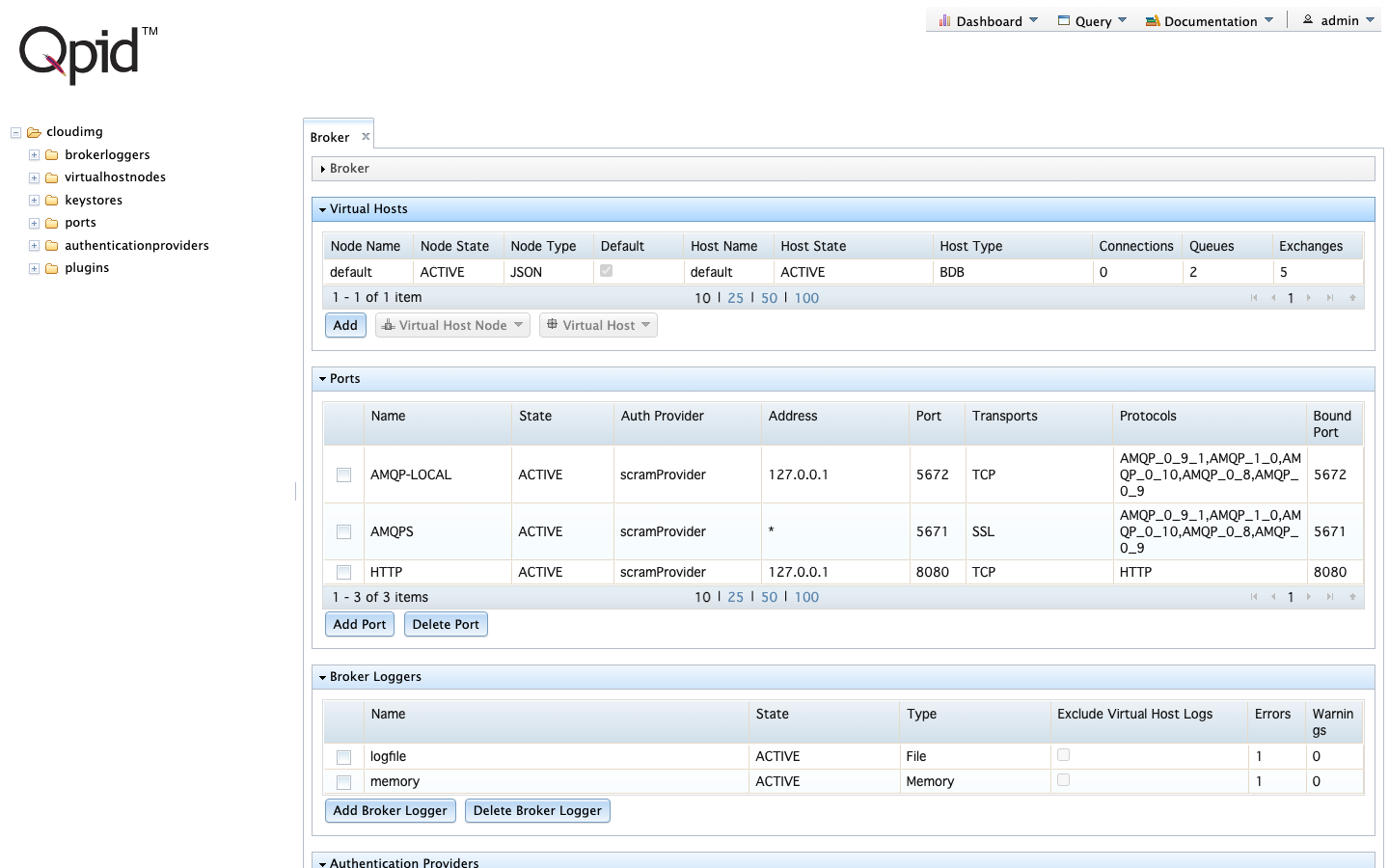Click the authenticationproviders folder icon
1389x868 pixels.
[52, 246]
